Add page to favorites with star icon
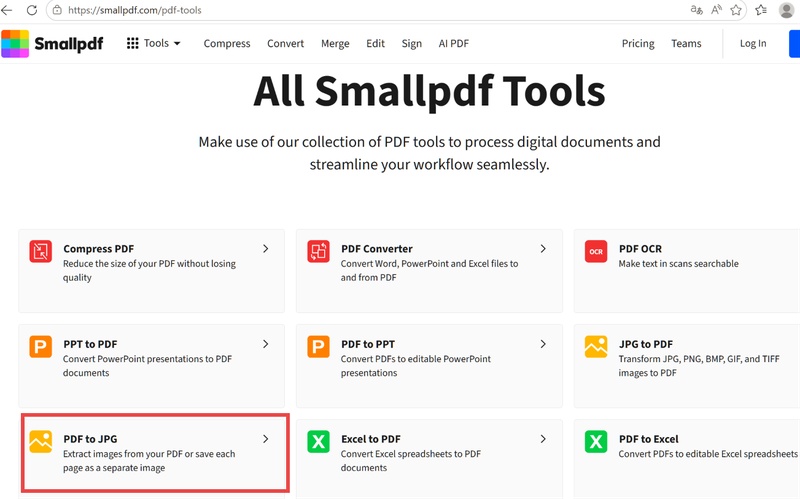 tap(736, 10)
